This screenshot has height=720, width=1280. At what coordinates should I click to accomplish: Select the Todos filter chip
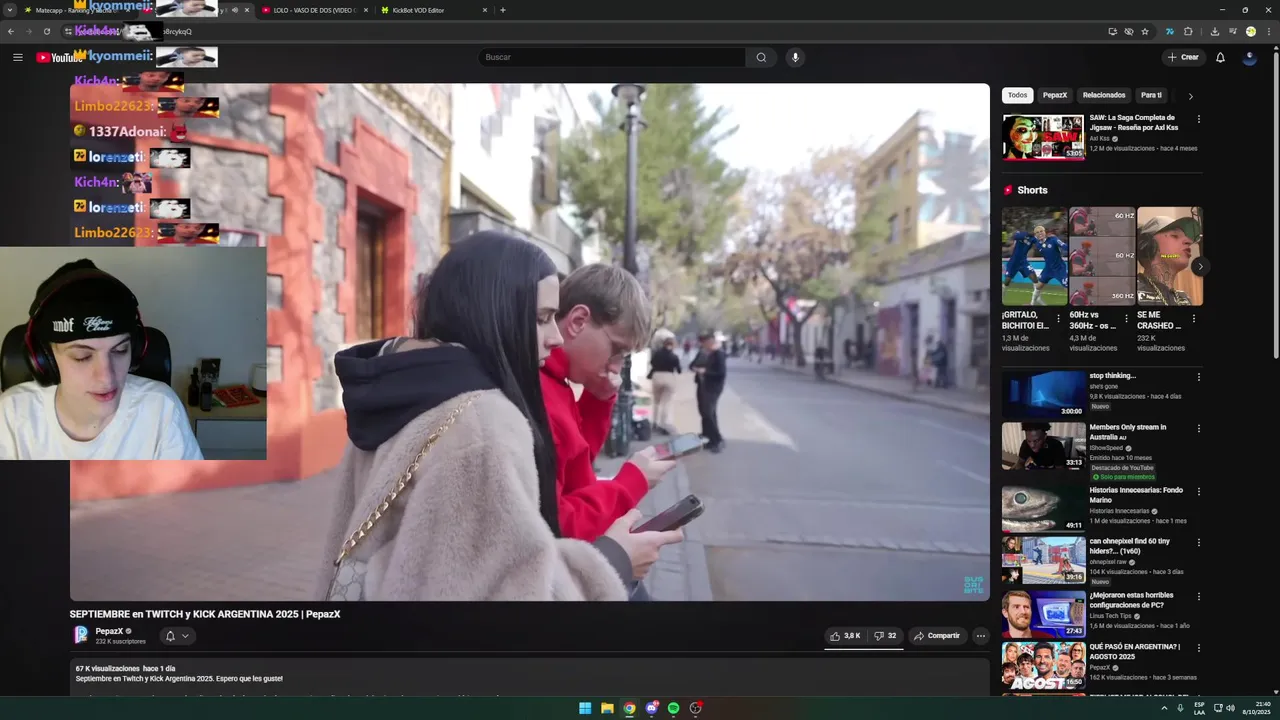(1017, 95)
